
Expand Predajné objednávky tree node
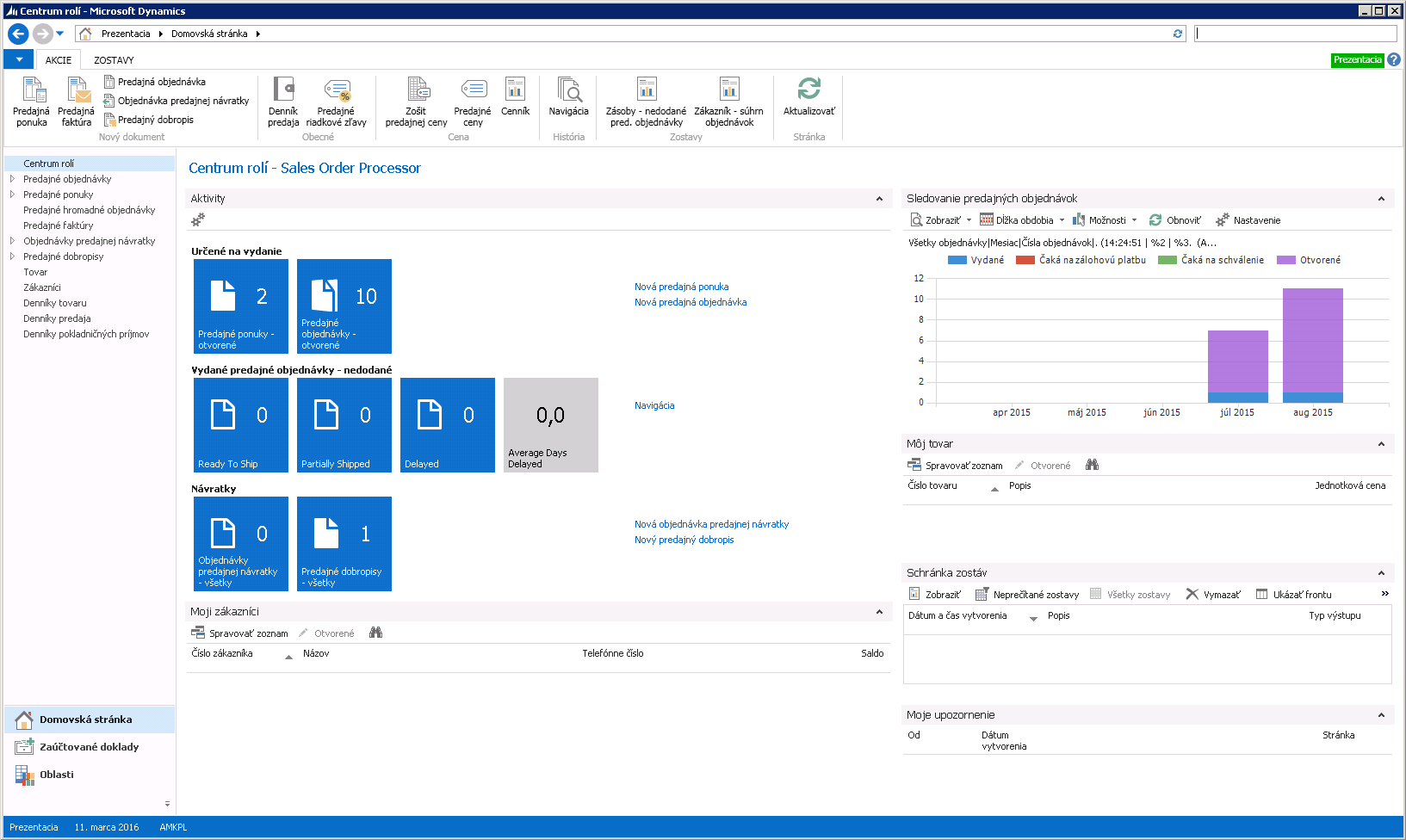click(12, 179)
